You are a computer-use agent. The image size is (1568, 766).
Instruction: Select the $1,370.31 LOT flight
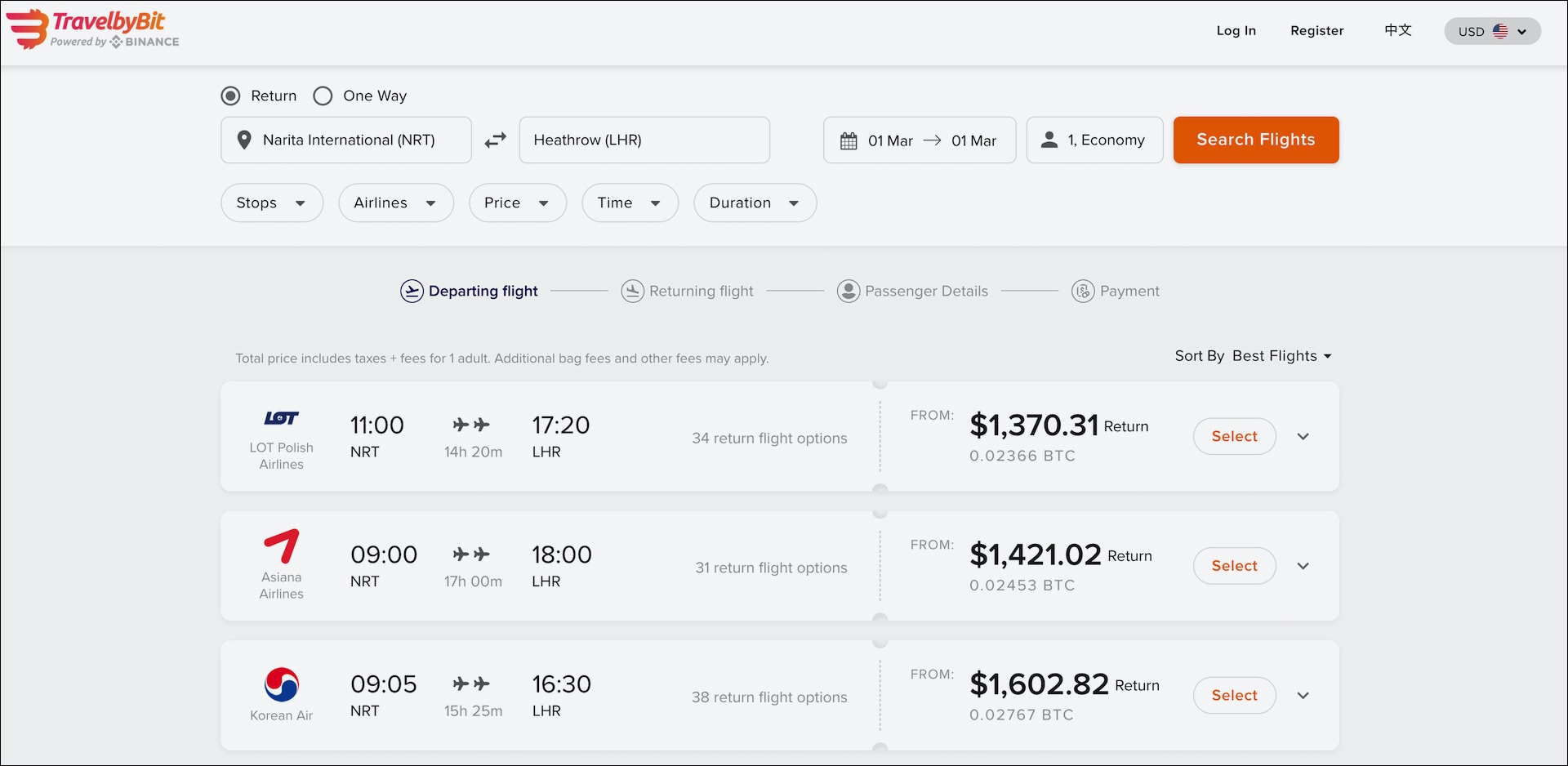click(x=1235, y=436)
